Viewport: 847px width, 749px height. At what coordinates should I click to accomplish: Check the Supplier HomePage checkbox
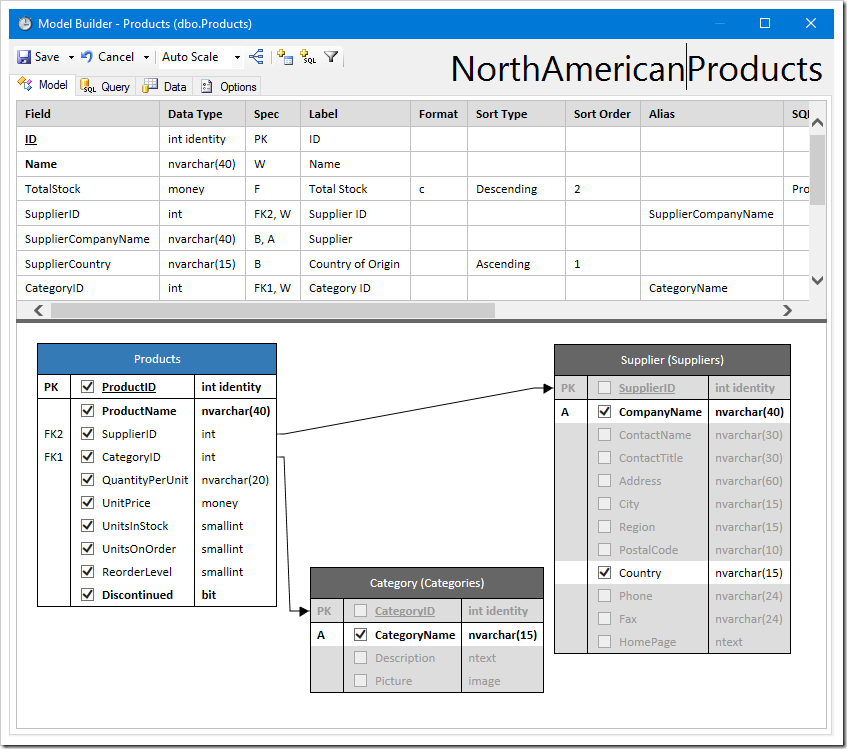(x=604, y=642)
